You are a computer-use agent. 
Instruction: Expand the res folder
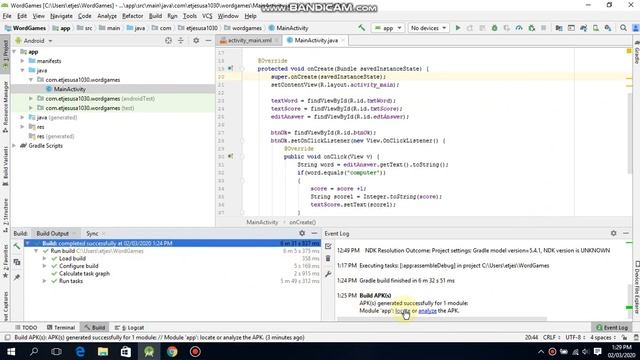coord(22,127)
